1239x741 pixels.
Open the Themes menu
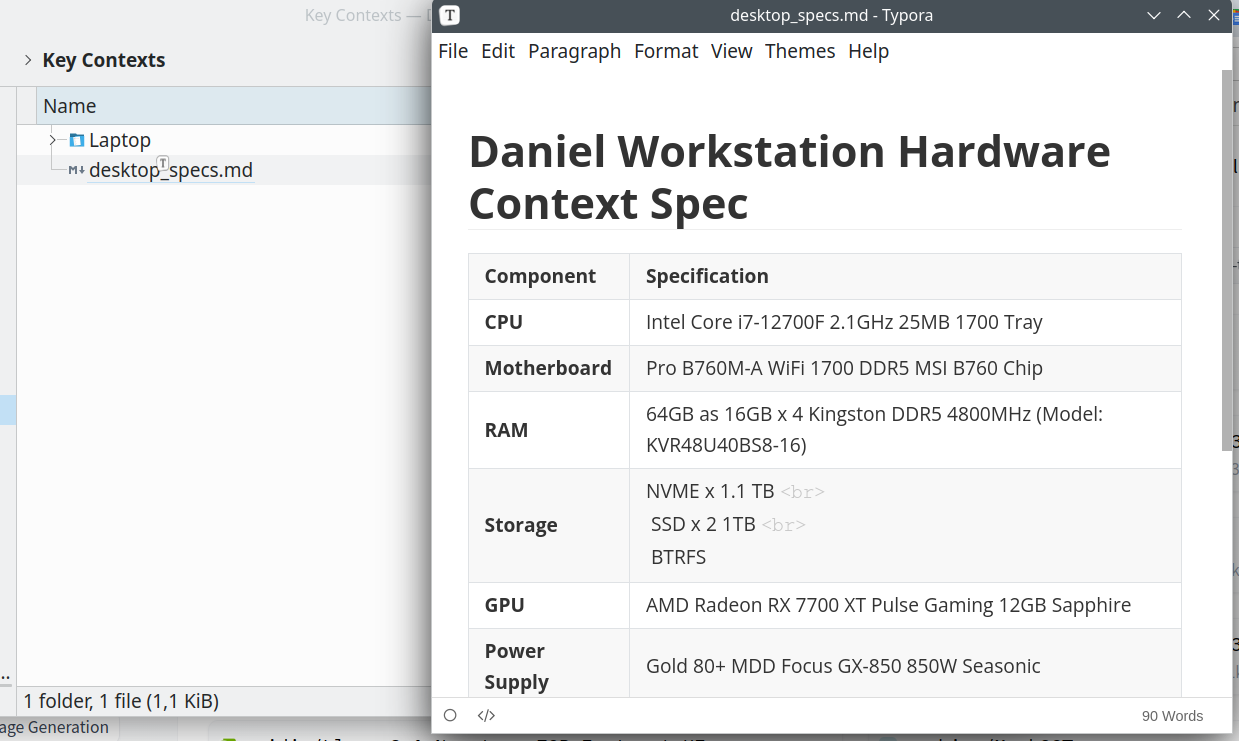coord(800,51)
